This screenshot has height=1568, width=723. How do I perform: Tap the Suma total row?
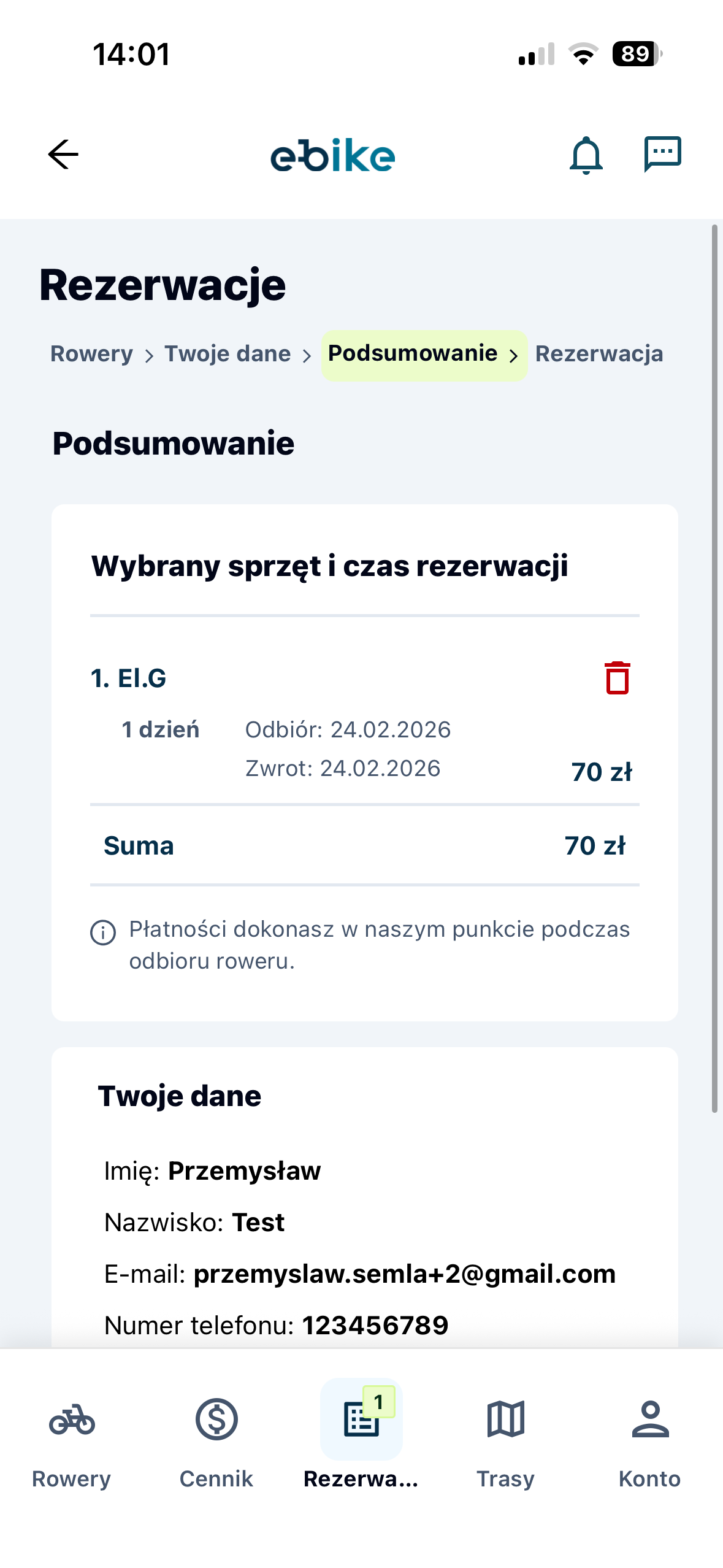pos(364,846)
